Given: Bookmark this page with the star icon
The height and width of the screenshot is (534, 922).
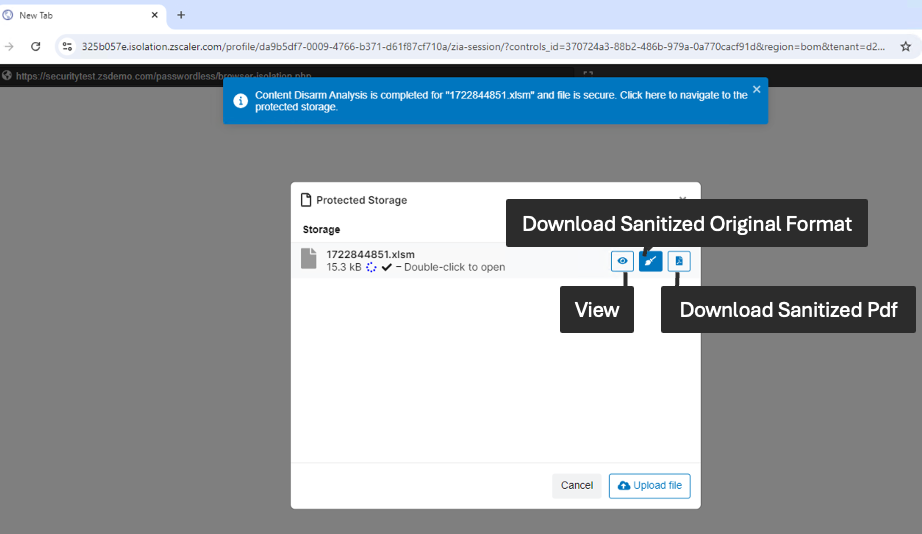Looking at the screenshot, I should [x=905, y=46].
